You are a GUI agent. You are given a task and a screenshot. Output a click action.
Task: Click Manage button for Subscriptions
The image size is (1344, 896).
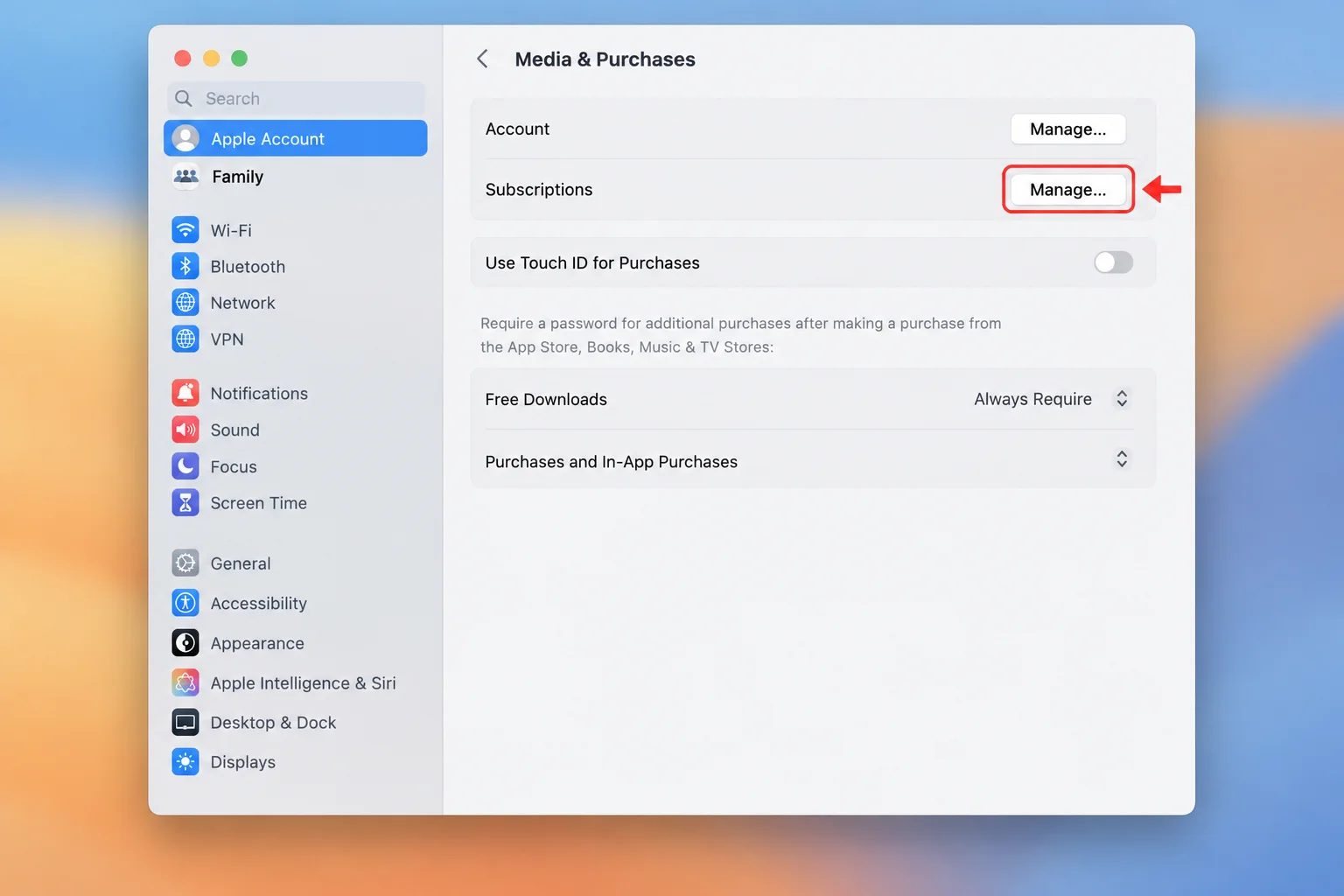coord(1067,189)
